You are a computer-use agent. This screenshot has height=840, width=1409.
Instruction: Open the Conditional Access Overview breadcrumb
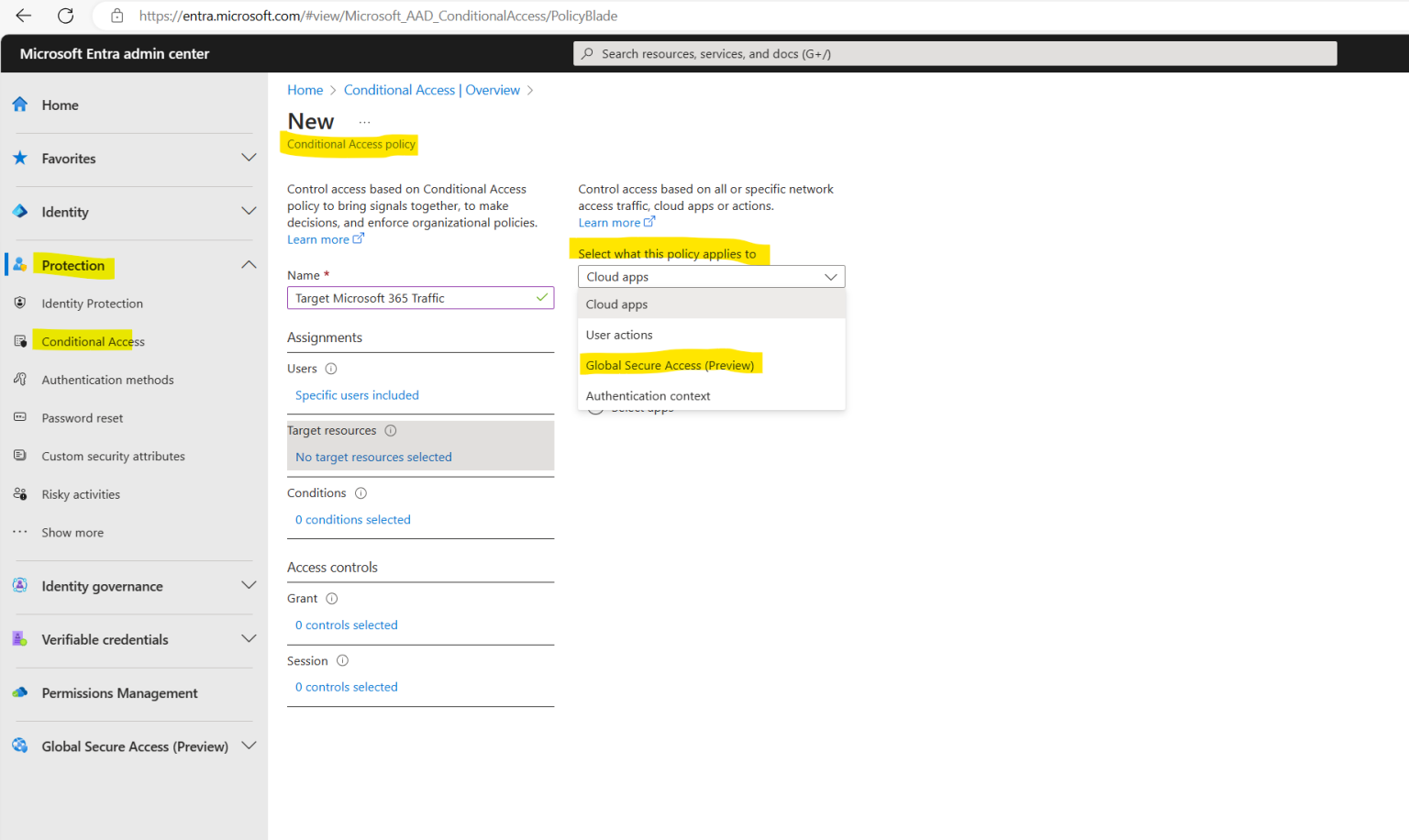(432, 89)
